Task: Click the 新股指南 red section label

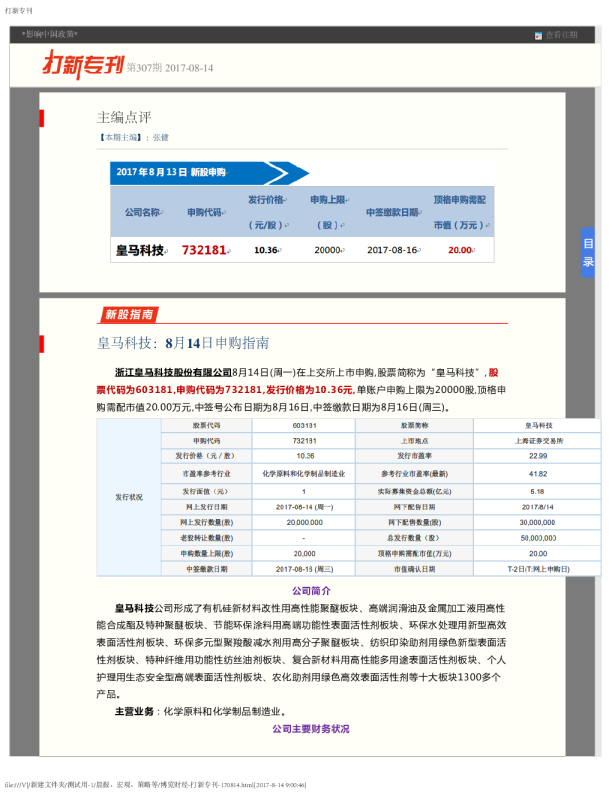Action: pyautogui.click(x=128, y=314)
